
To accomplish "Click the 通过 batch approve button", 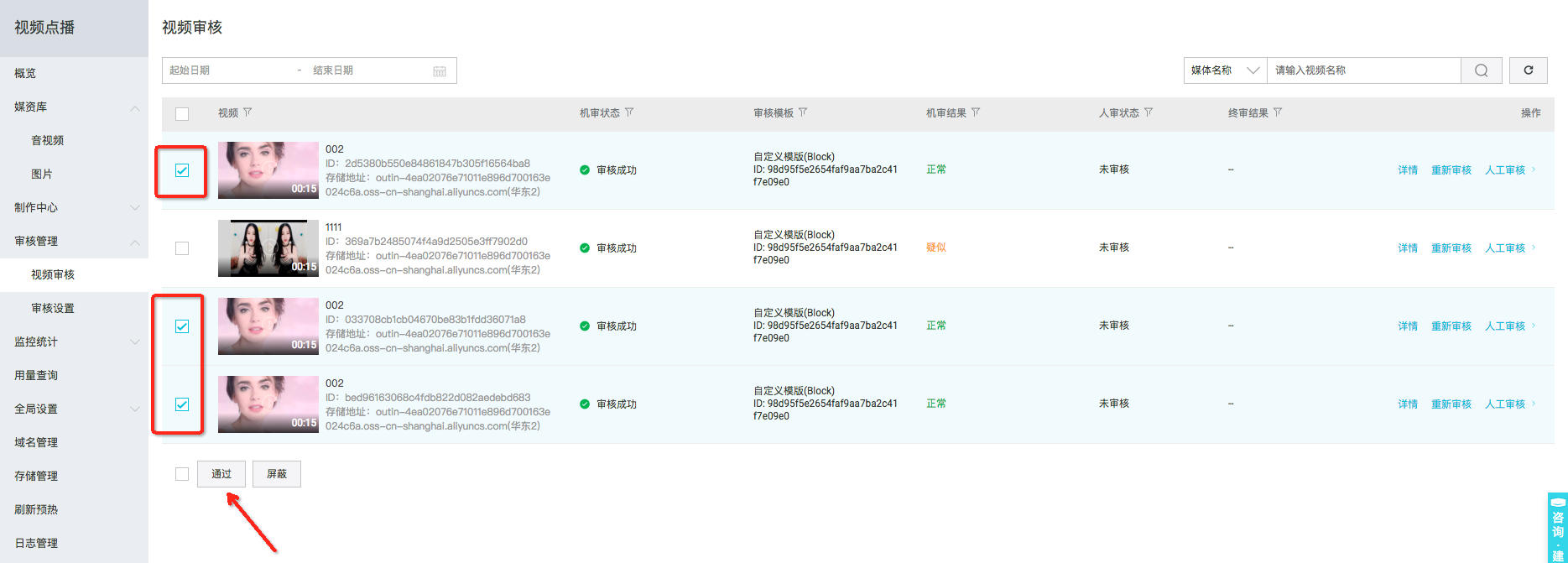I will pos(221,474).
